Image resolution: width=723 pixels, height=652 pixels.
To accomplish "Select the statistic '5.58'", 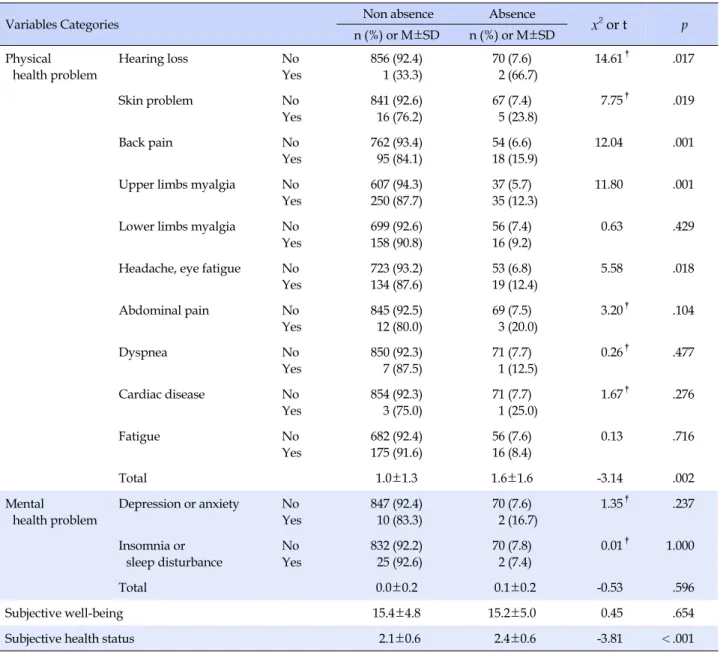I will pos(611,268).
